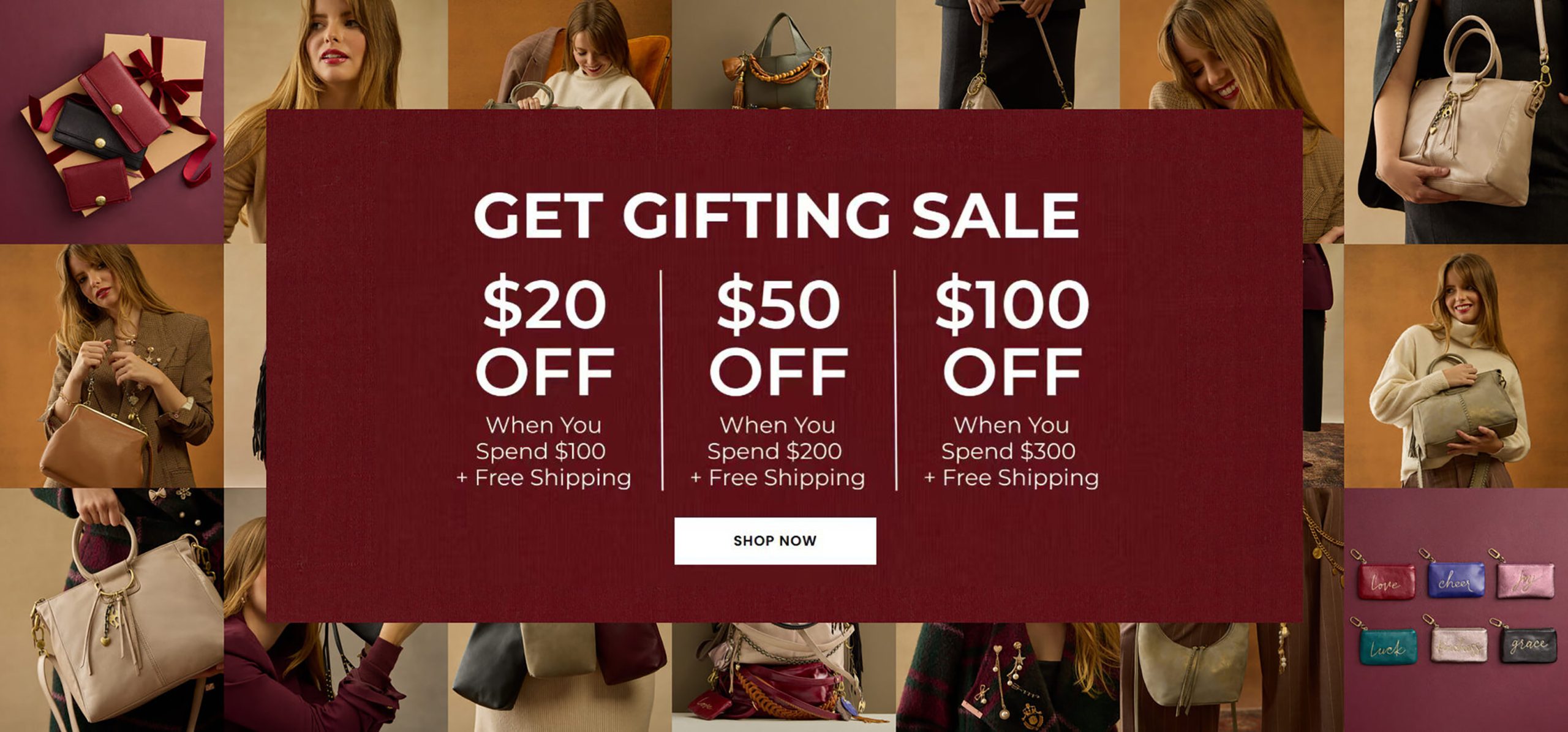Click 'Spend $100 + Free Shipping' text
Image resolution: width=1568 pixels, height=732 pixels.
544,464
